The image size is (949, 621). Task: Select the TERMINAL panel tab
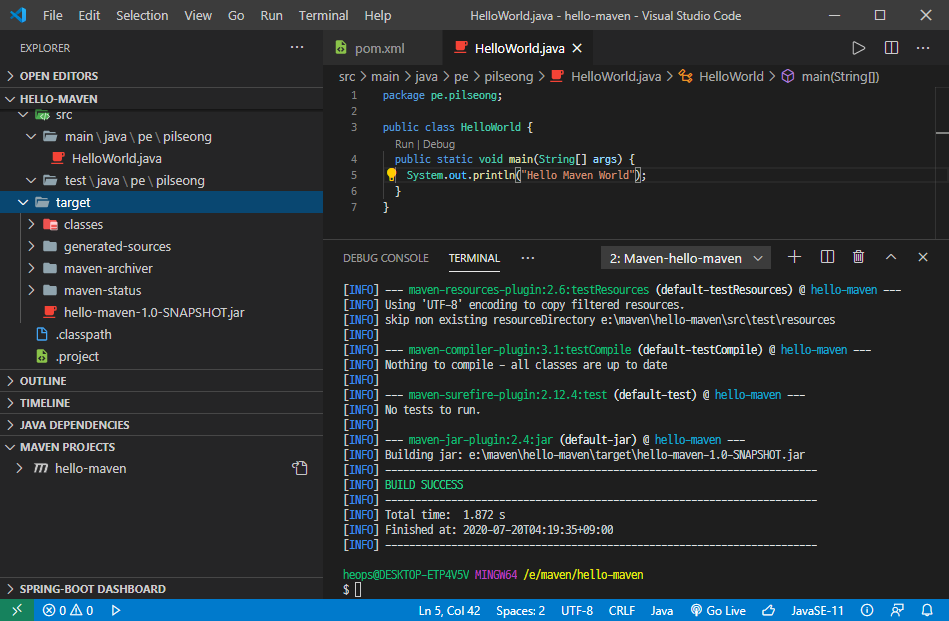pyautogui.click(x=474, y=258)
